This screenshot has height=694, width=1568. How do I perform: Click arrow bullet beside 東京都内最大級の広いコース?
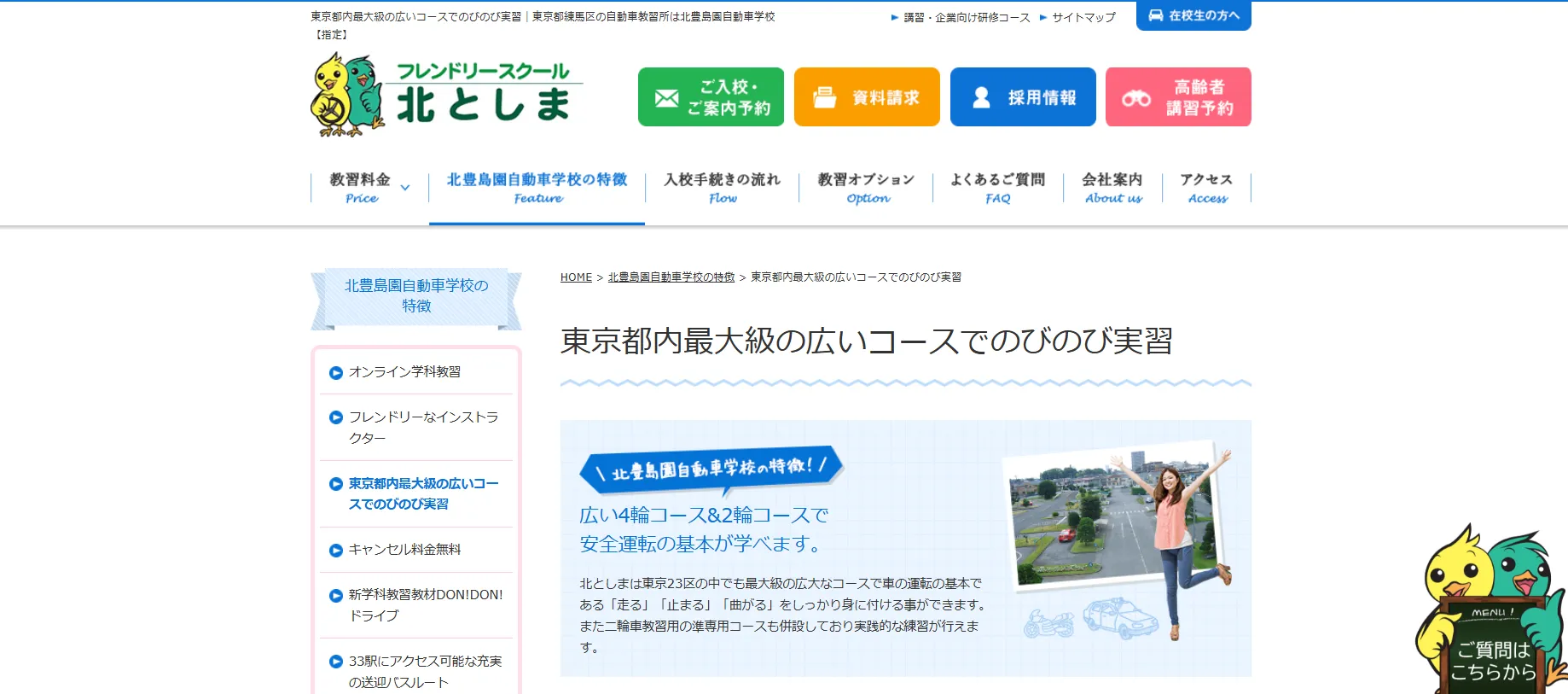tap(336, 484)
